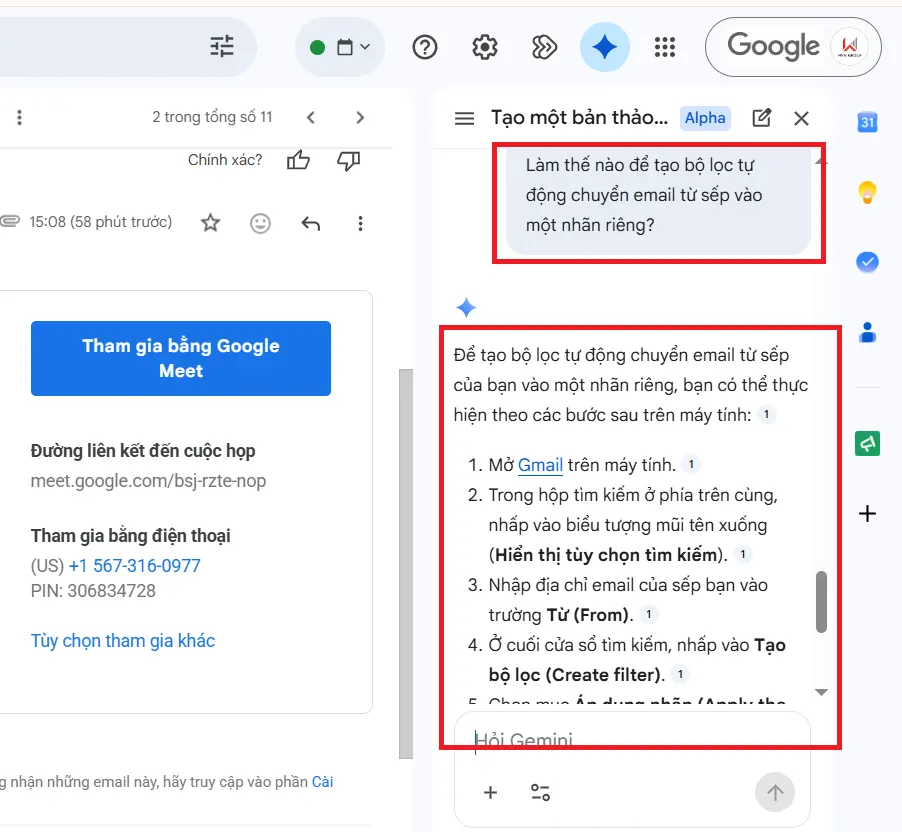Click Tham gia bằng Google Meet button
Screen dimensions: 902x832
tap(181, 358)
